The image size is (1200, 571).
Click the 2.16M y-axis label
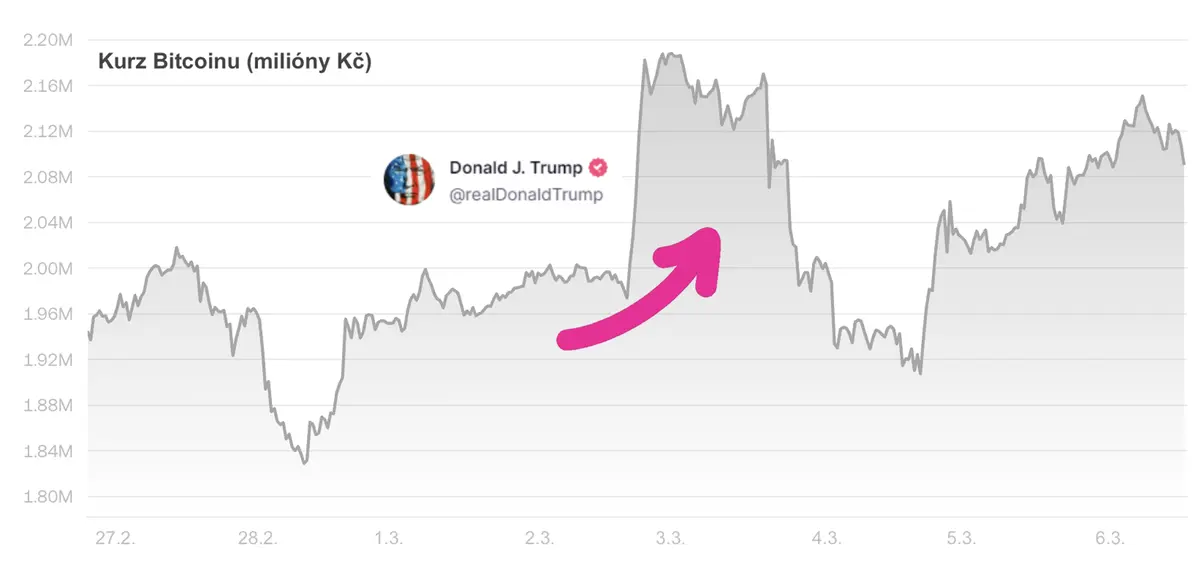click(x=47, y=86)
